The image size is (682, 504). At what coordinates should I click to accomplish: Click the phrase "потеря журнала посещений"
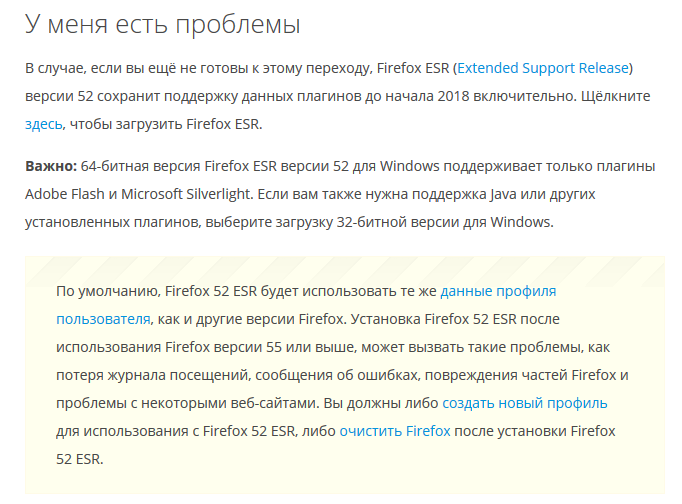pyautogui.click(x=143, y=375)
